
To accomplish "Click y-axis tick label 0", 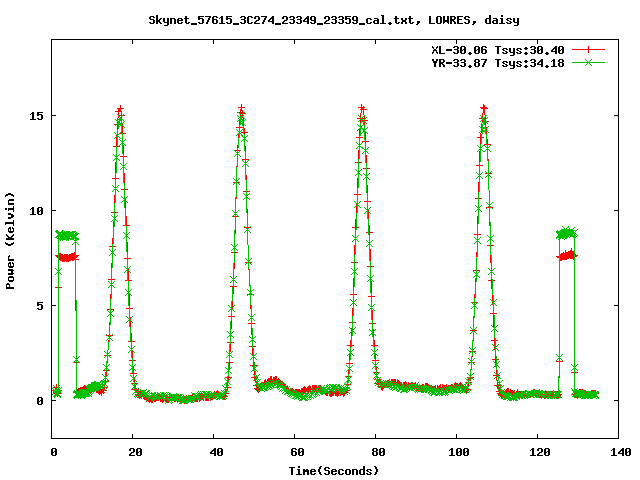I will pos(40,401).
